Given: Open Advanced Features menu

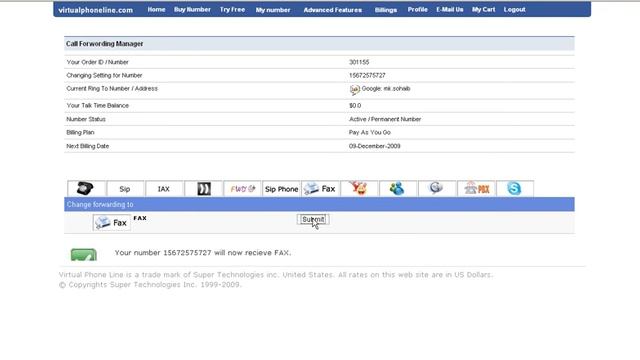Looking at the screenshot, I should (333, 10).
